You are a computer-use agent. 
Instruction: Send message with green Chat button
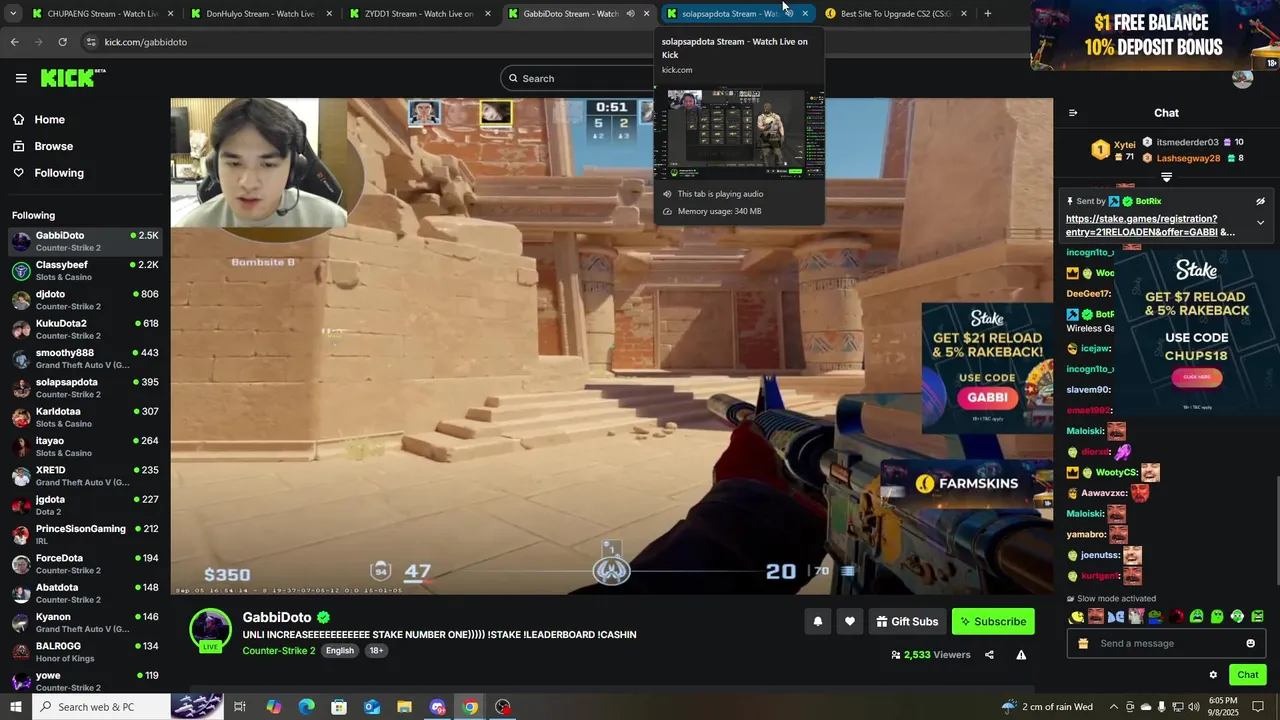(1247, 675)
